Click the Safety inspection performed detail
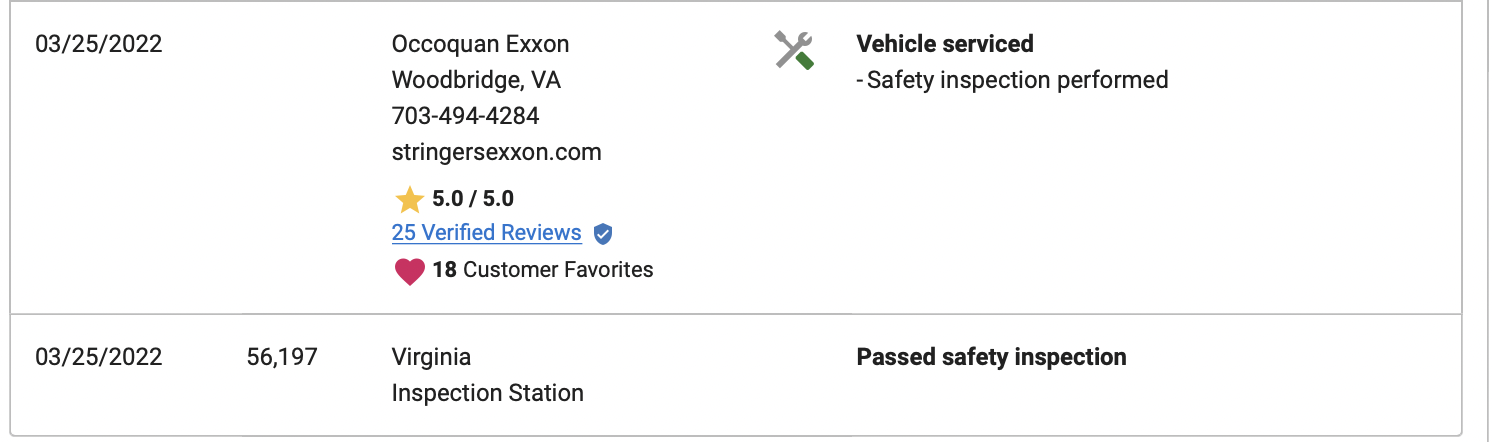1492x442 pixels. (1013, 80)
